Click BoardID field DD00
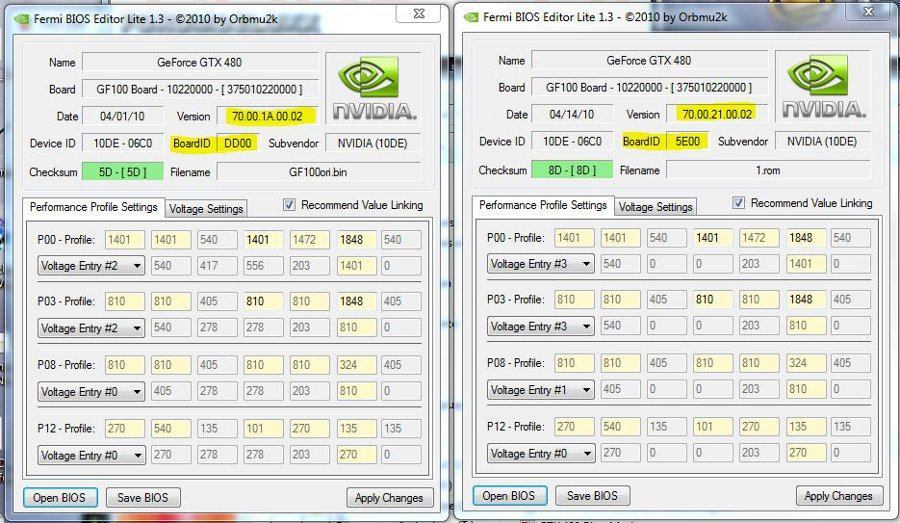This screenshot has width=900, height=523. click(x=238, y=143)
